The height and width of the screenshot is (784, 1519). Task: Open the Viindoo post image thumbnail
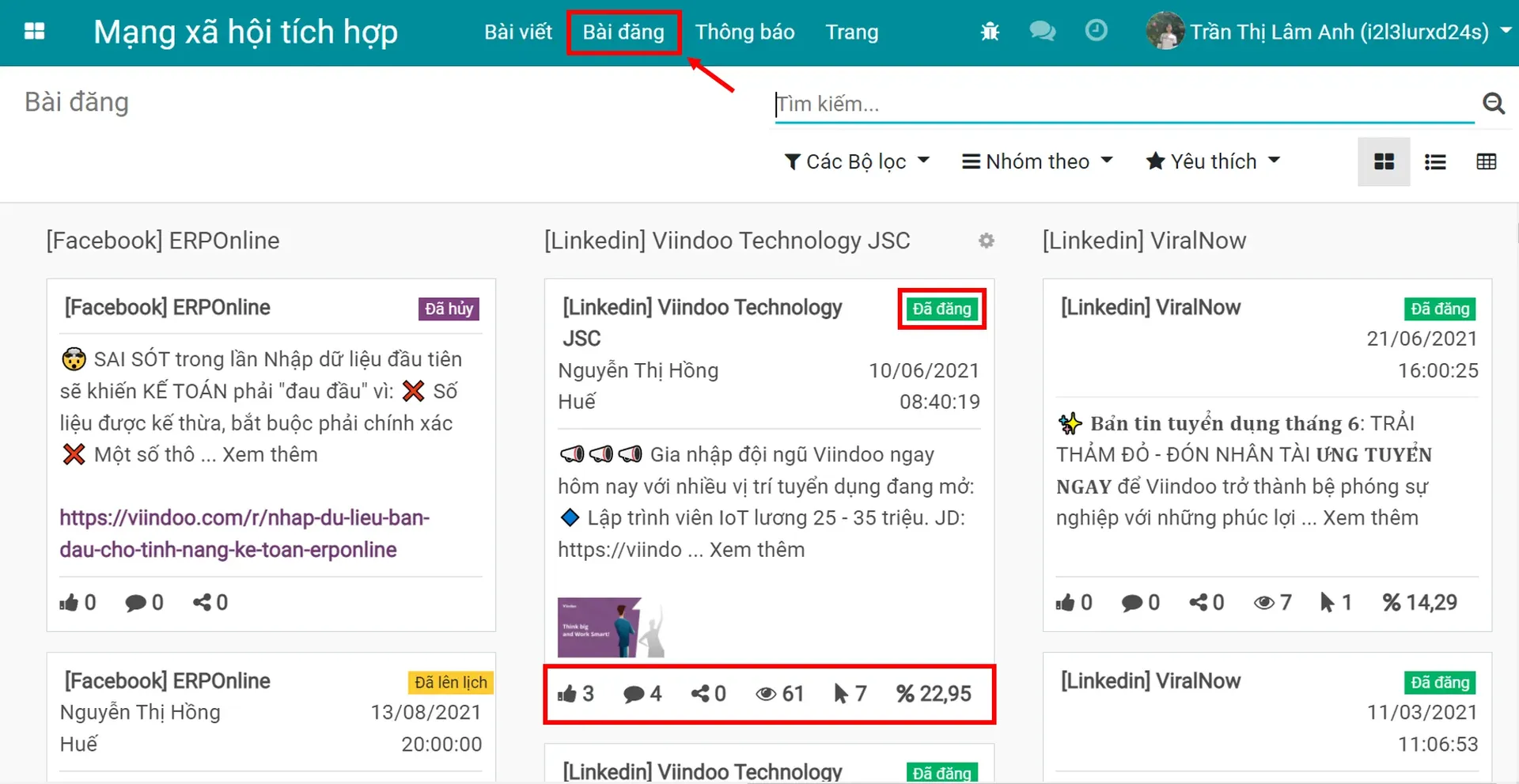[x=611, y=628]
